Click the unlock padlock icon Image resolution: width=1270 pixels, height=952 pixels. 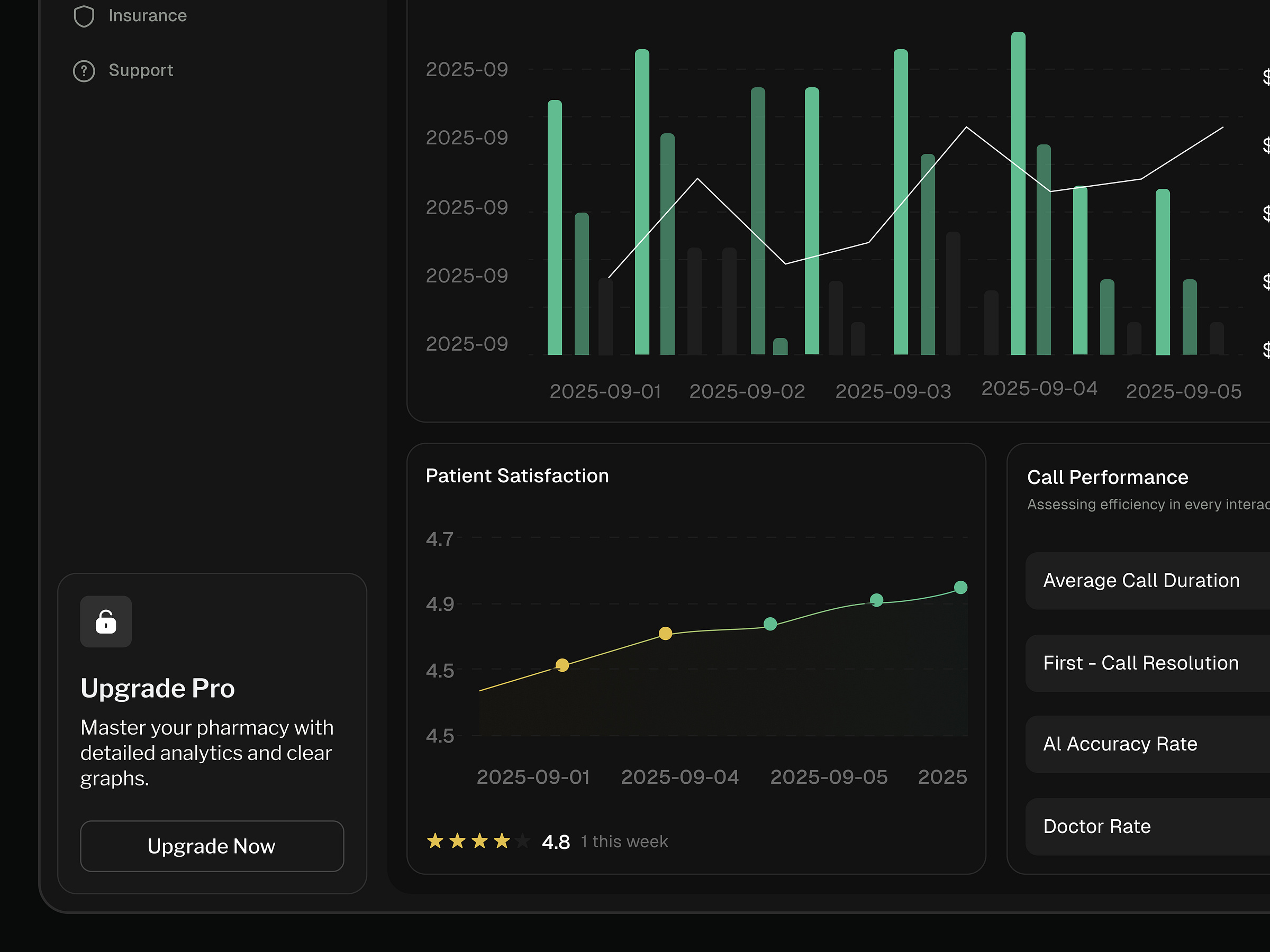(106, 621)
